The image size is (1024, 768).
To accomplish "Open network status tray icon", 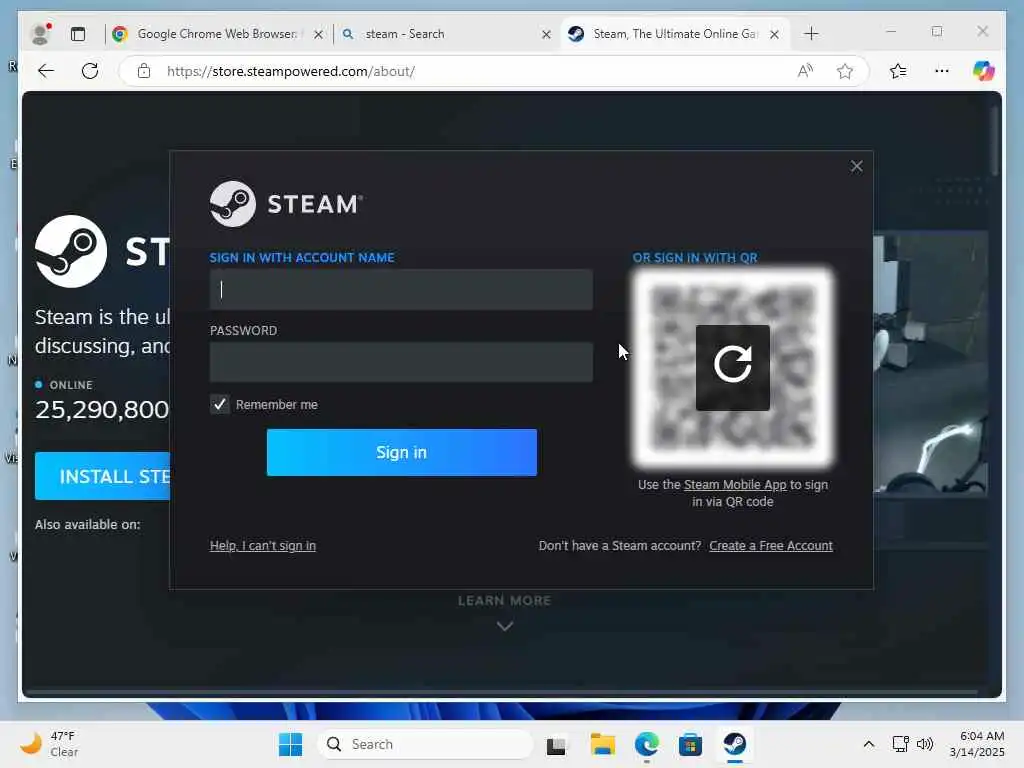I will pyautogui.click(x=900, y=744).
